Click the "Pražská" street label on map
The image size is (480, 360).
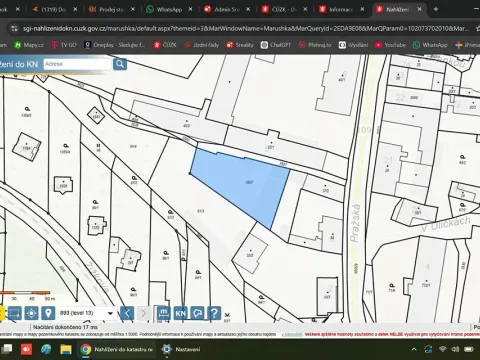[x=355, y=223]
